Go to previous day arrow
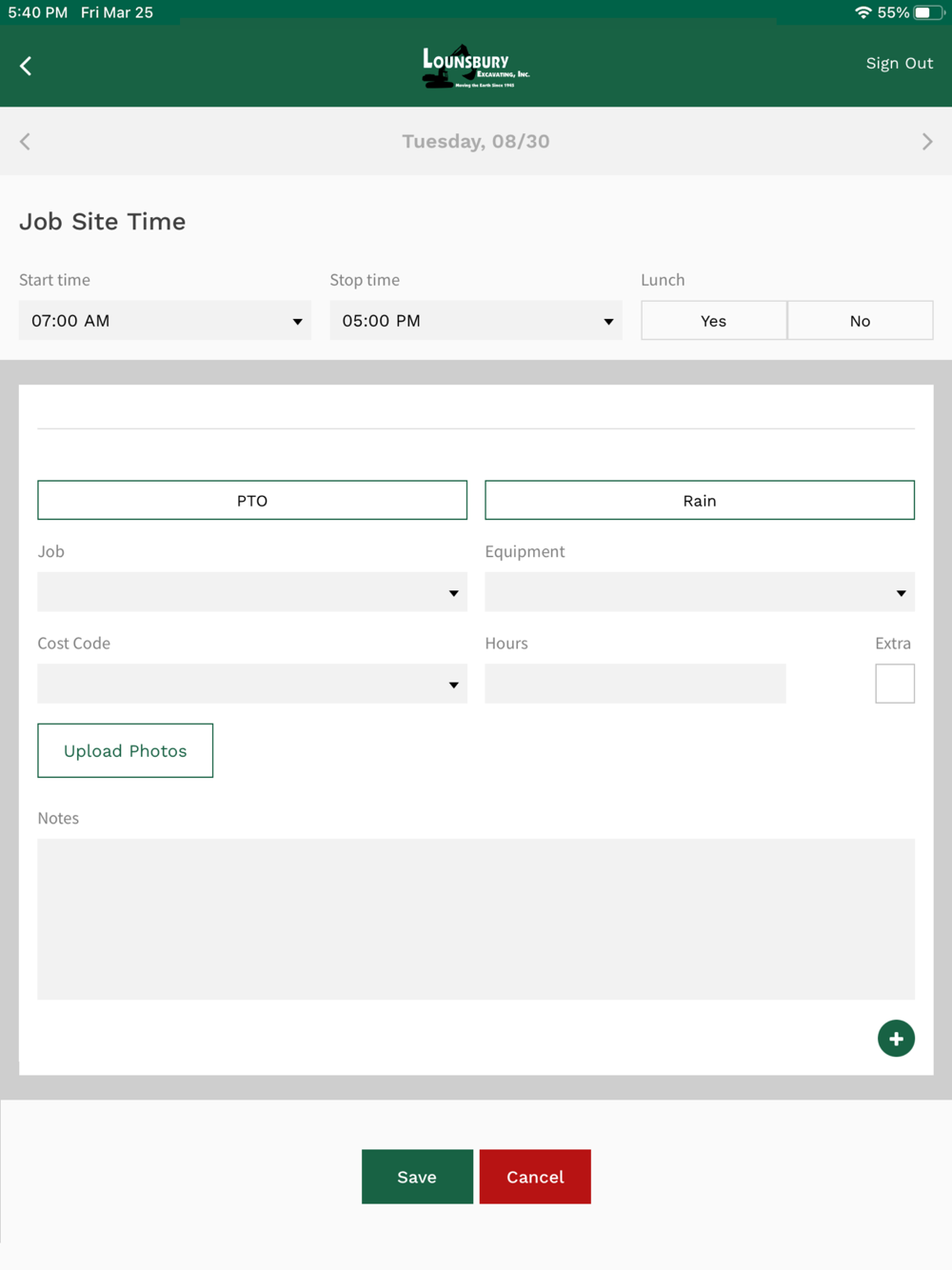Image resolution: width=952 pixels, height=1270 pixels. pos(25,142)
